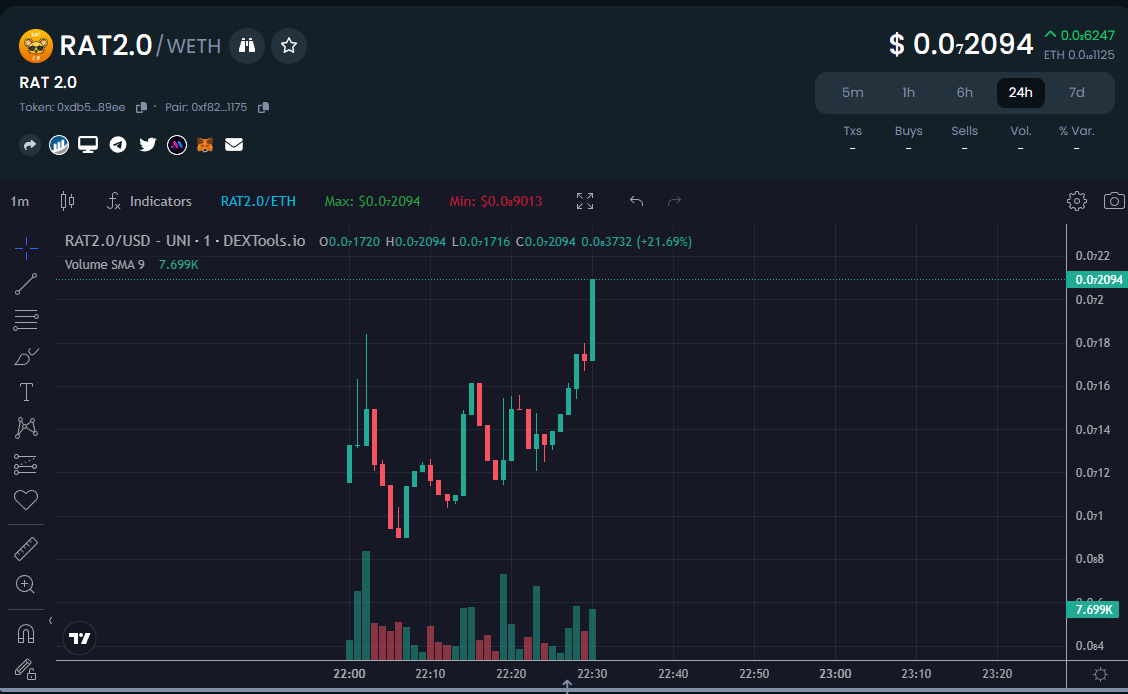Take a chart snapshot with camera icon
Screen dimensions: 1128x694
tap(1114, 201)
